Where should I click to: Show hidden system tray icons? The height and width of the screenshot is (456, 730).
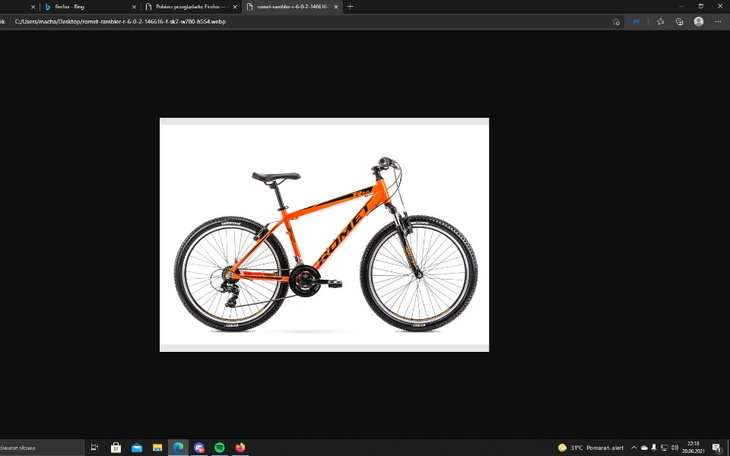(x=633, y=448)
